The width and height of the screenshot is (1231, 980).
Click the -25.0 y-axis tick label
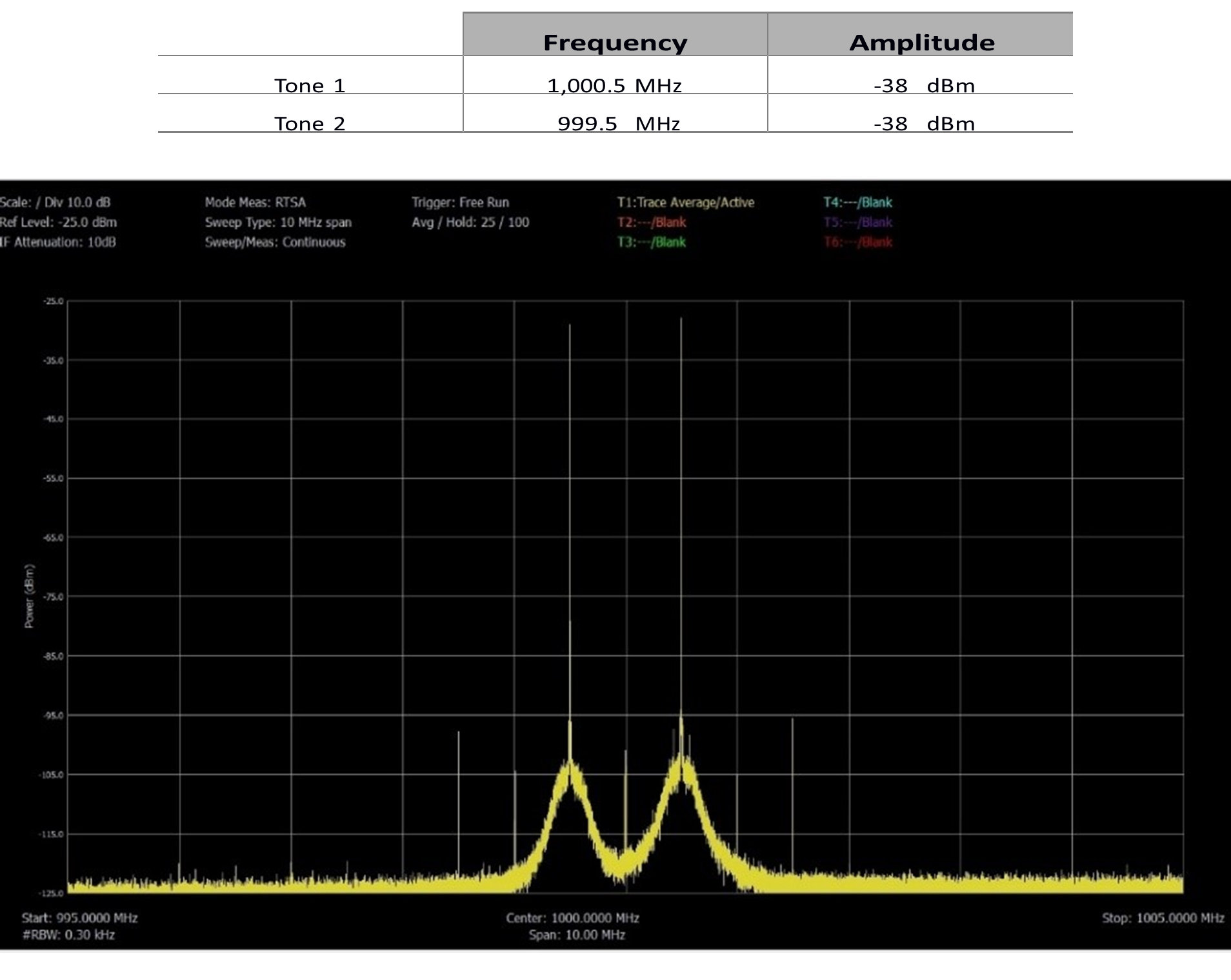pyautogui.click(x=54, y=301)
